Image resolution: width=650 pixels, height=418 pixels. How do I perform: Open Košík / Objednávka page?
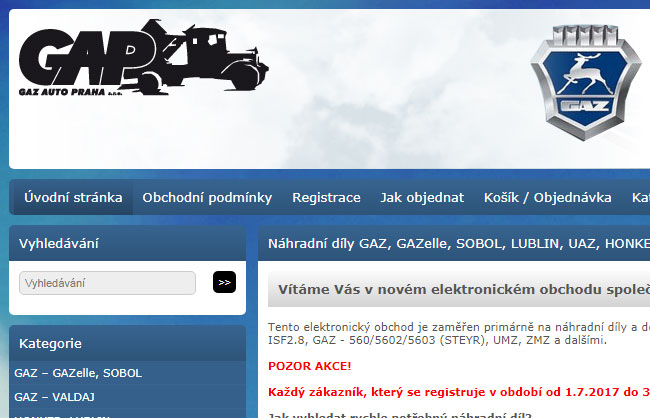548,197
